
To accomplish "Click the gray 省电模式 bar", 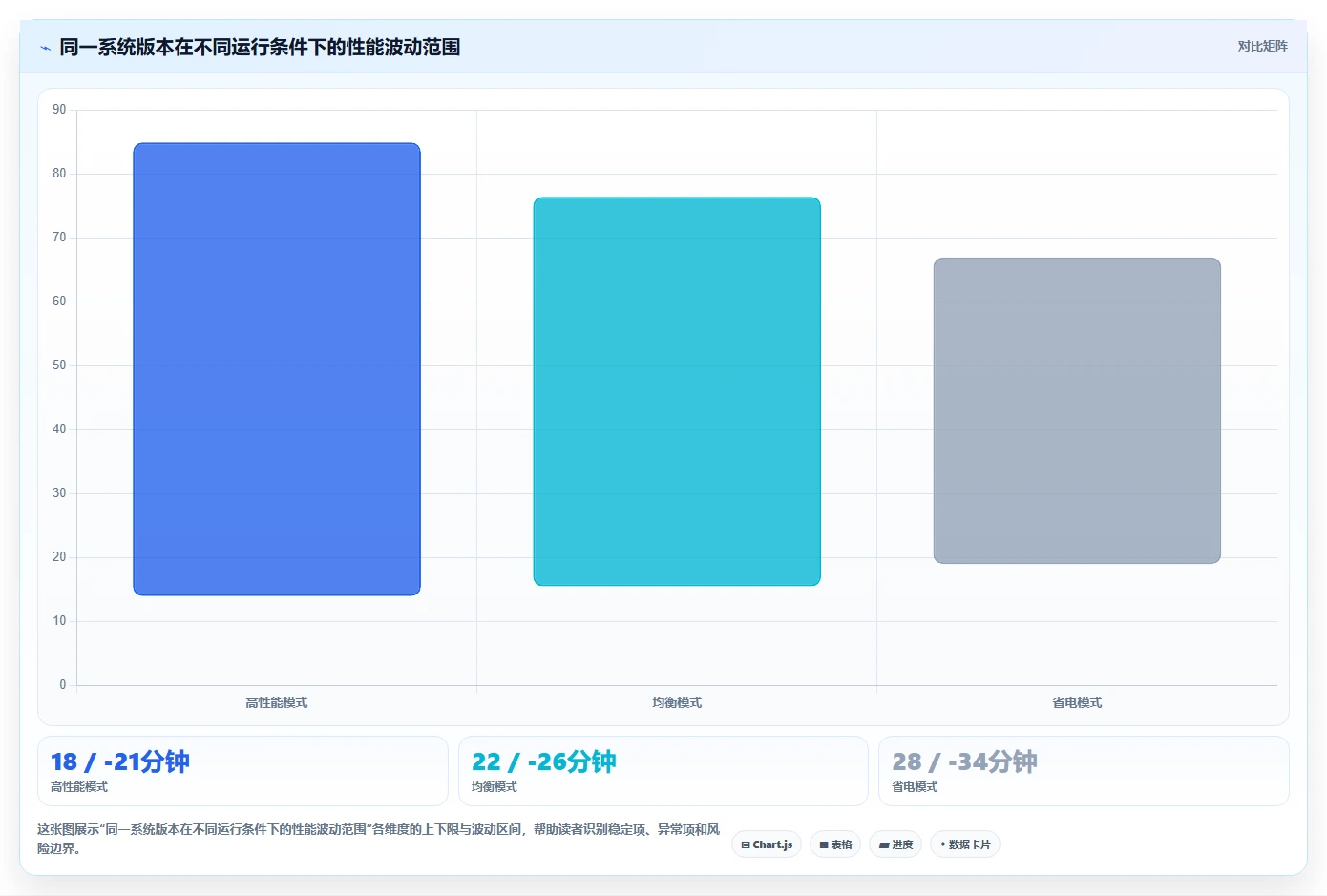I will 1077,410.
